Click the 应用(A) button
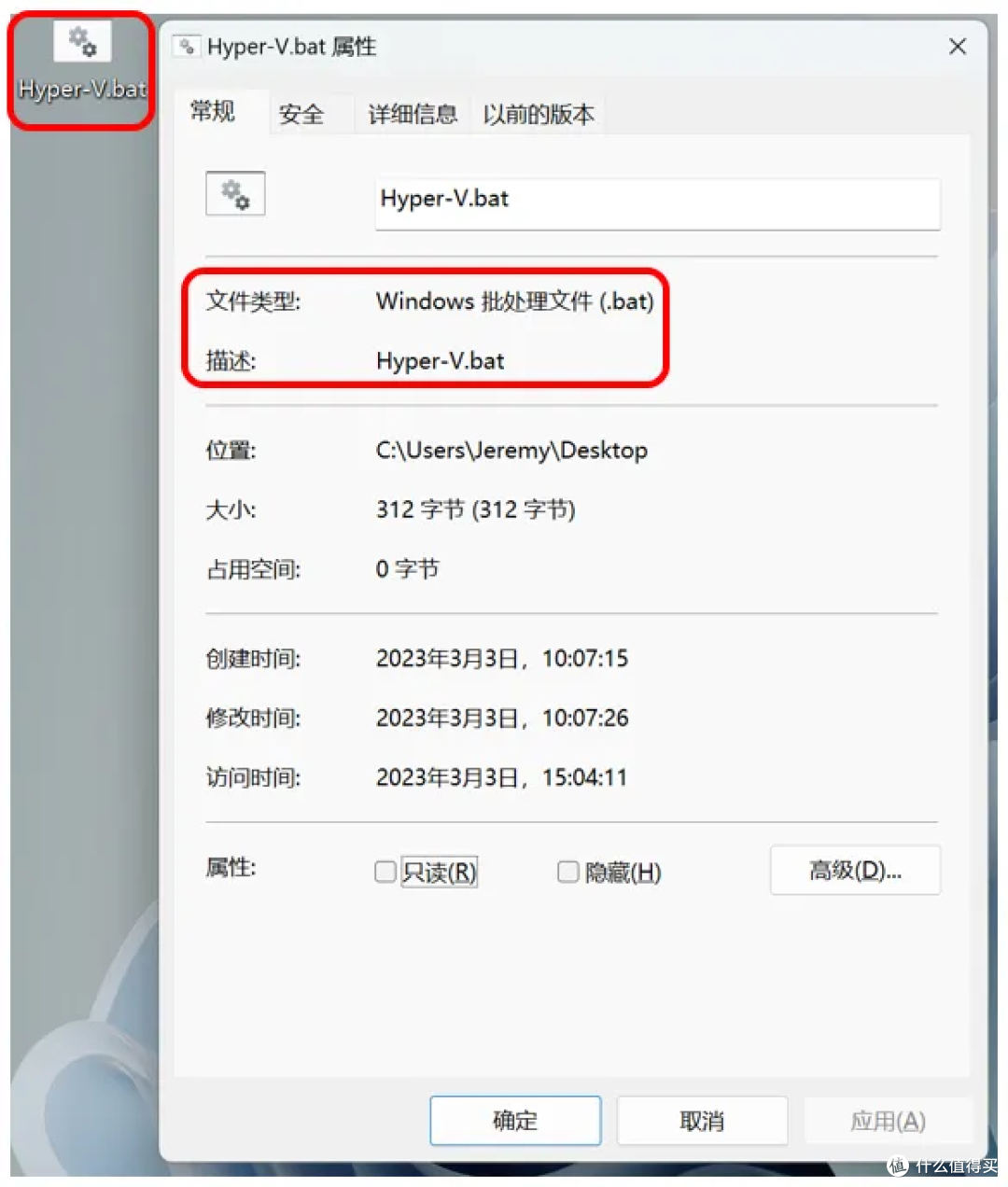Image resolution: width=1008 pixels, height=1187 pixels. [888, 1121]
